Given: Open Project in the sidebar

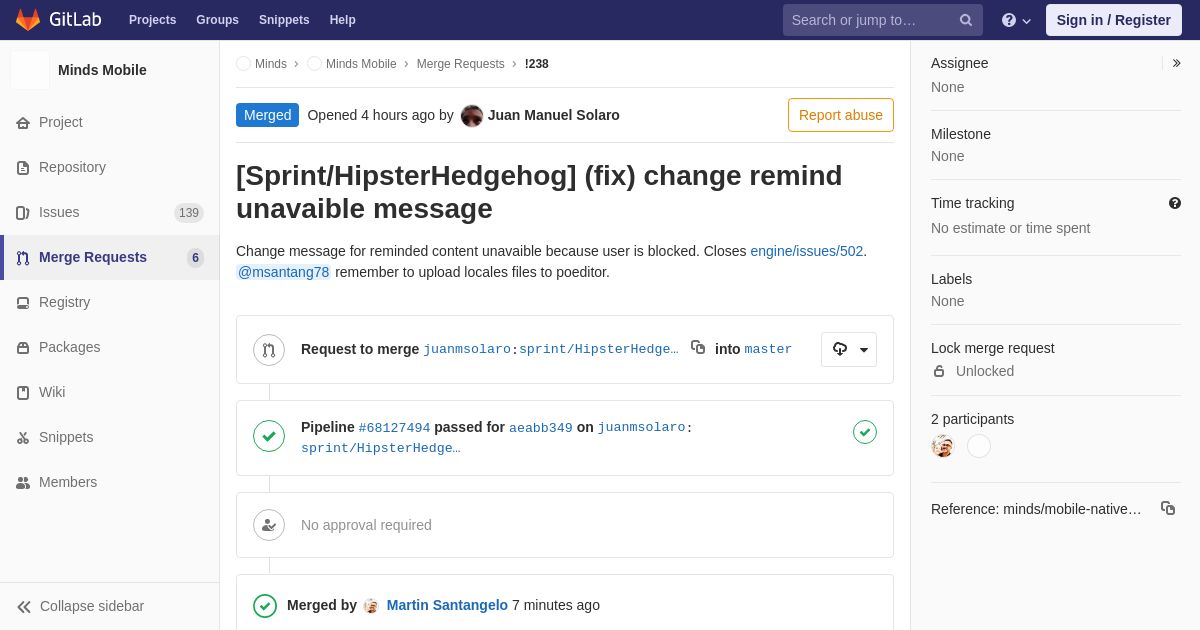Looking at the screenshot, I should 61,122.
